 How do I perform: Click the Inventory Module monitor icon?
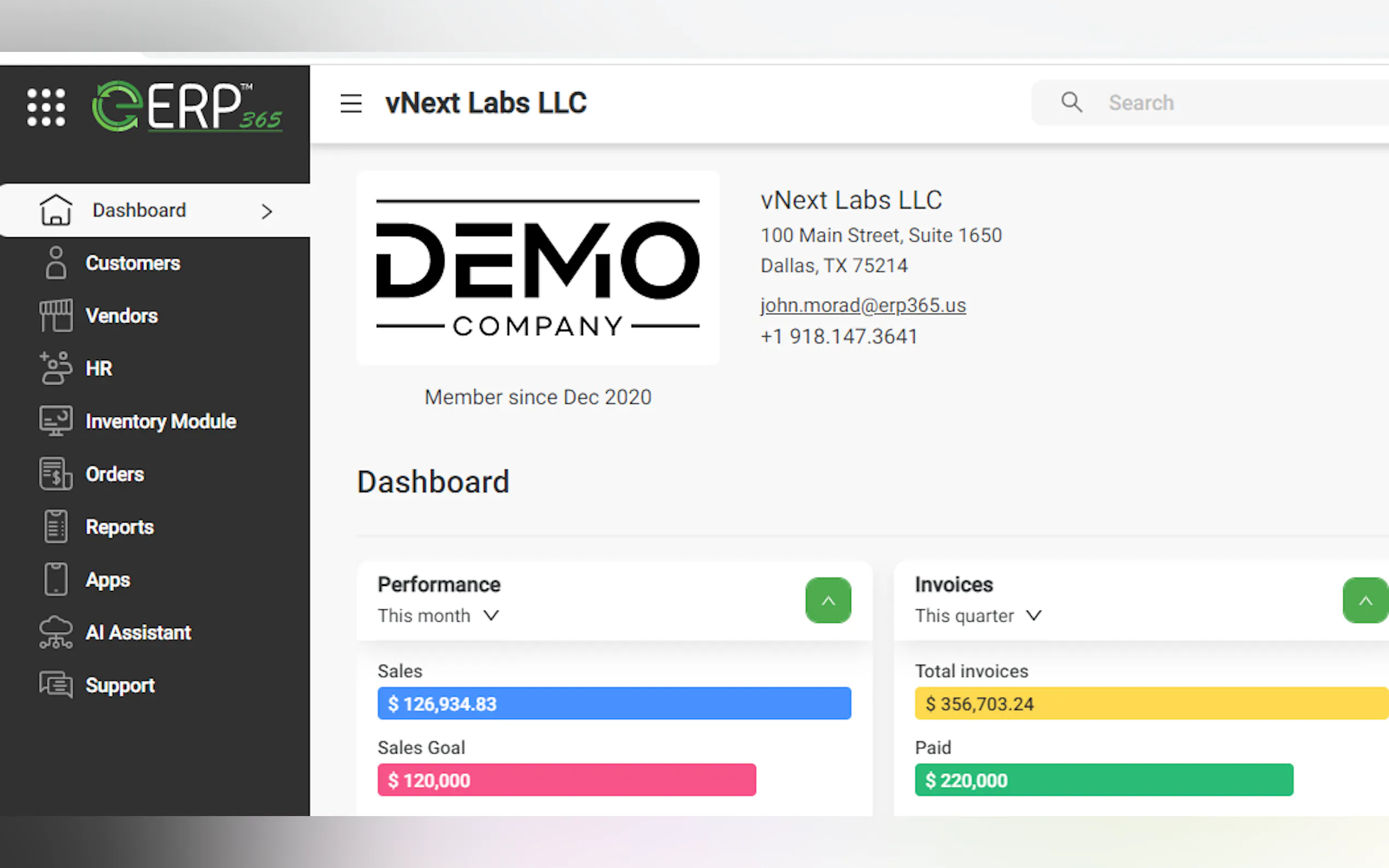[x=56, y=421]
